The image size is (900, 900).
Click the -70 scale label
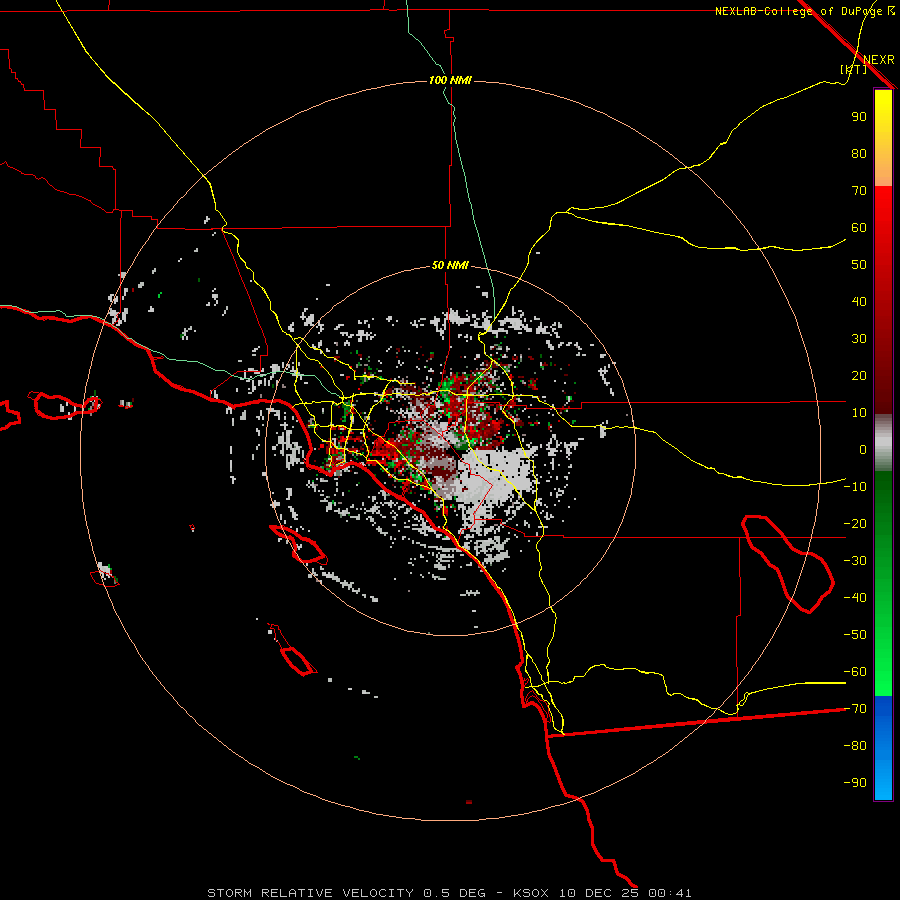point(855,709)
